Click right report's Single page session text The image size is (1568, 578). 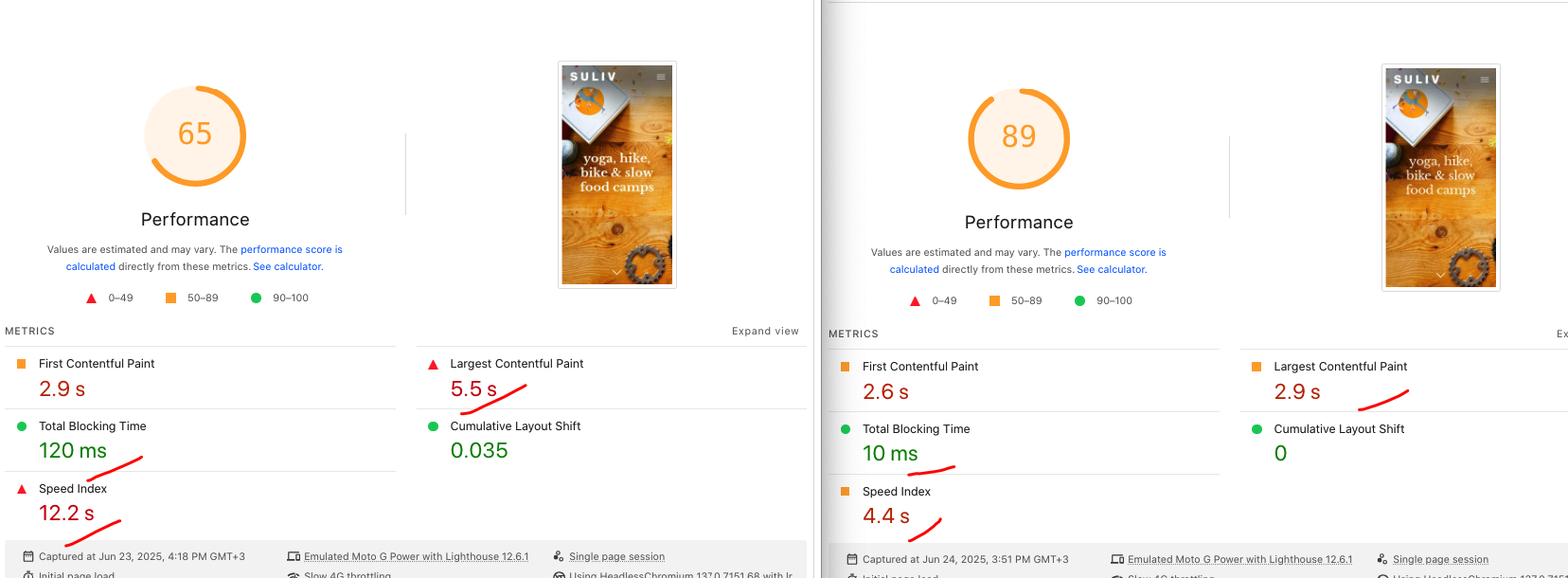point(1440,559)
